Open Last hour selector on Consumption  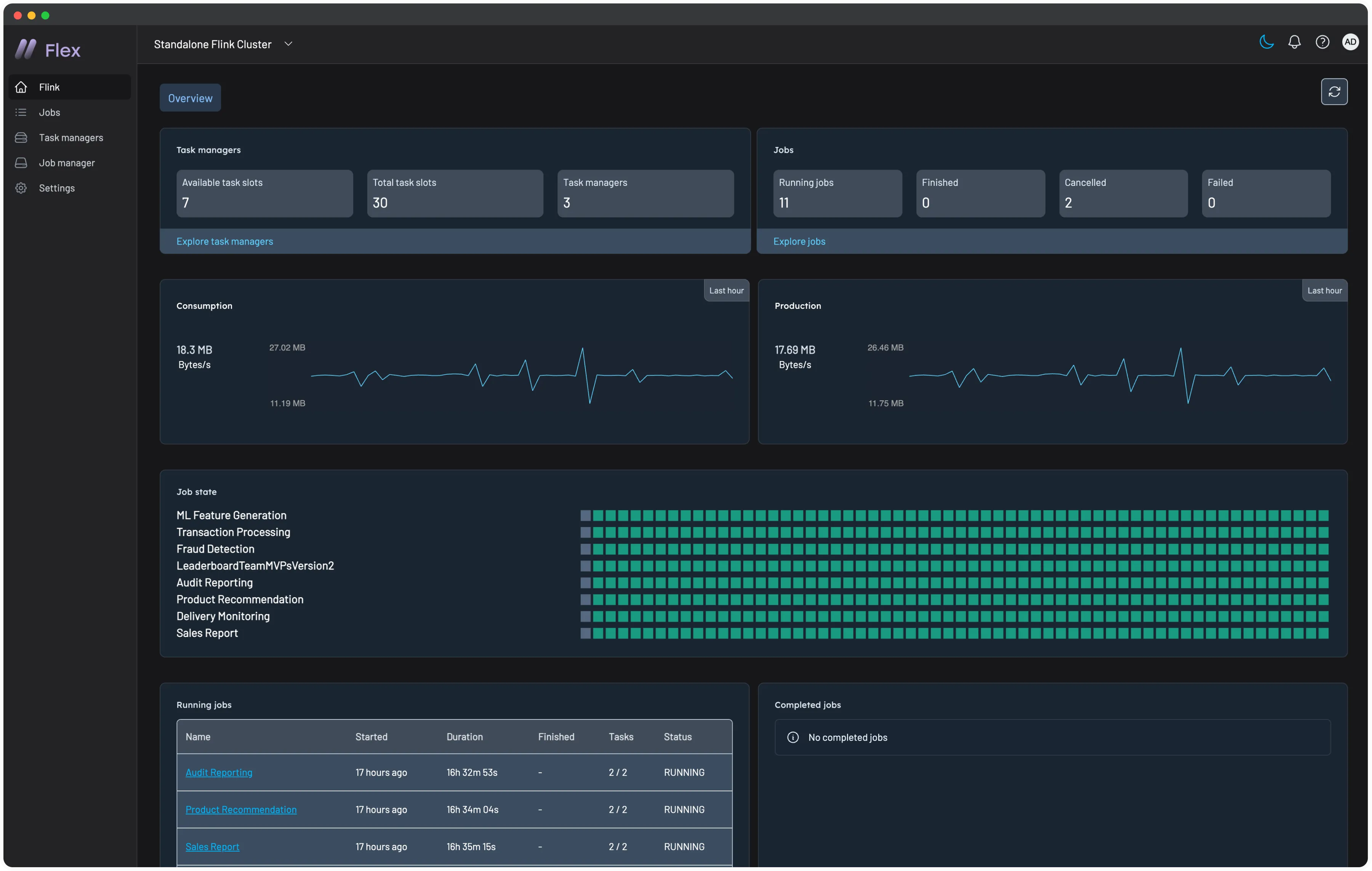coord(726,291)
